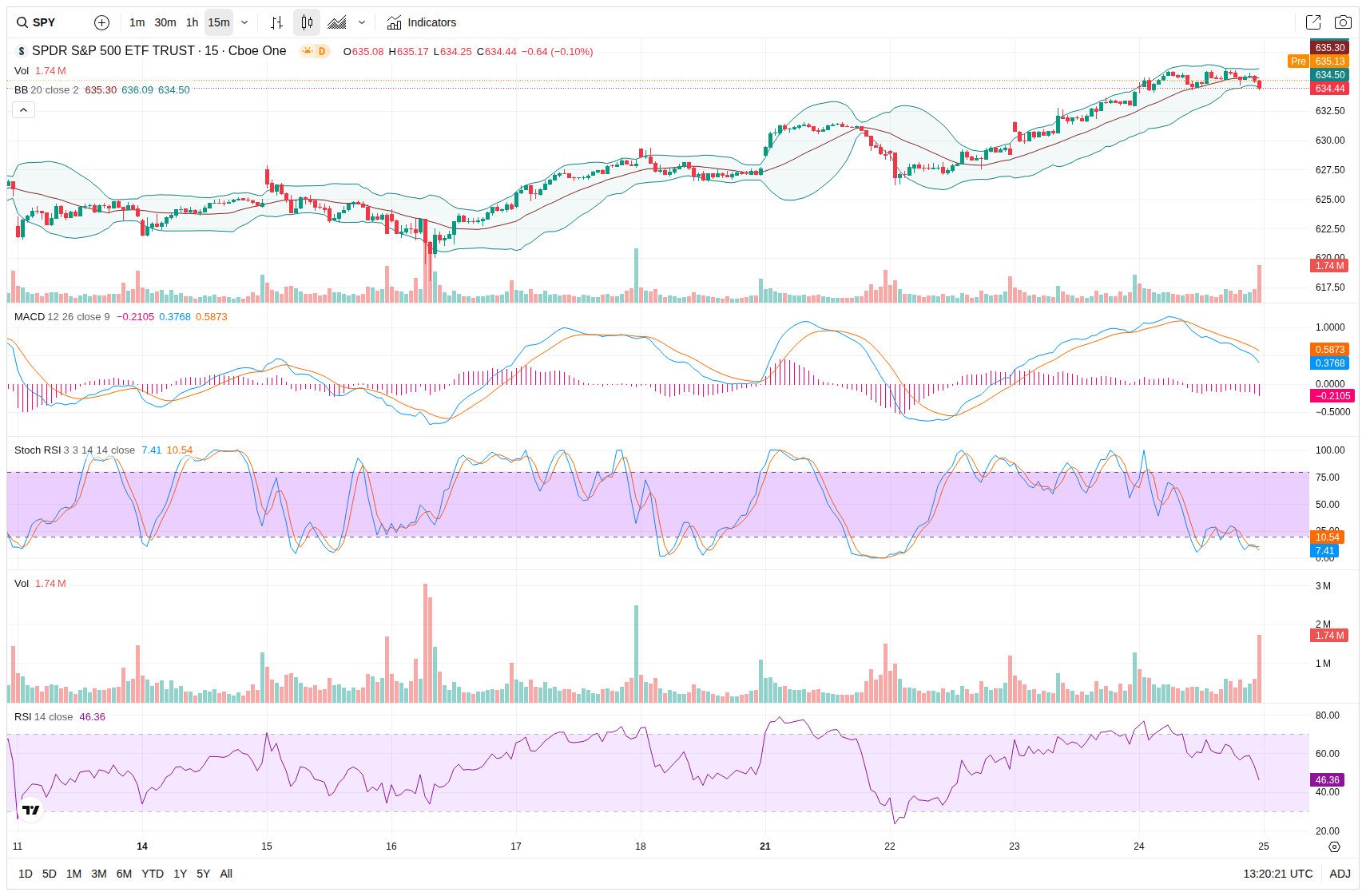Screen dimensions: 1366x896
Task: Click the Stoch RSI 10.54 scale label
Action: (x=1327, y=537)
